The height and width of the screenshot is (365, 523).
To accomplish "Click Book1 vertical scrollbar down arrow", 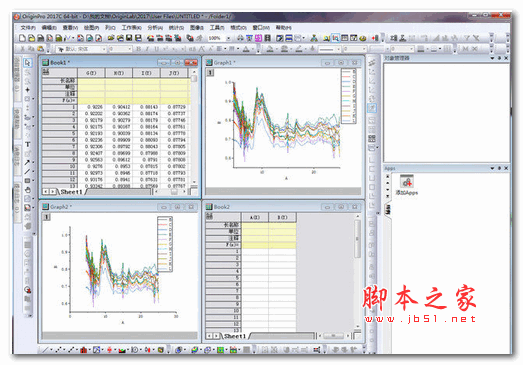I will 194,182.
